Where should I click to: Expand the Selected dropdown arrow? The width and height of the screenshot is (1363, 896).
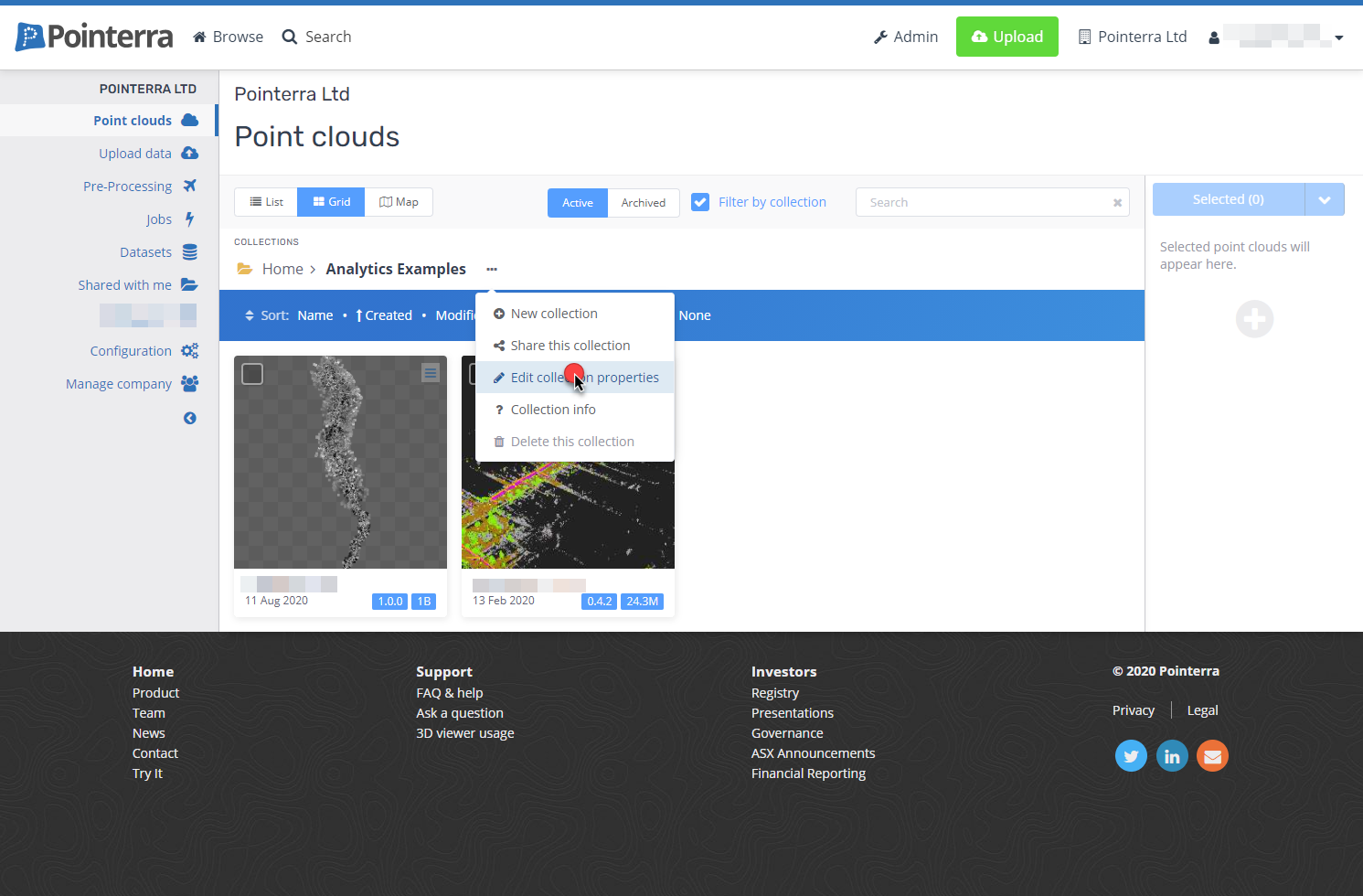[1325, 199]
